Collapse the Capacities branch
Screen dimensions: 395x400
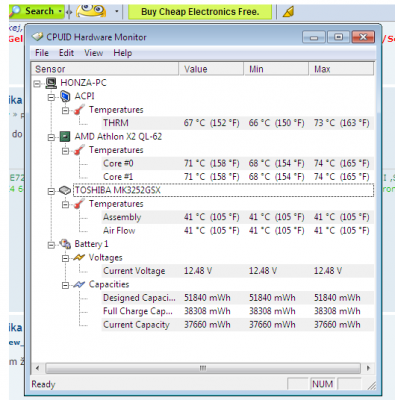[x=65, y=285]
